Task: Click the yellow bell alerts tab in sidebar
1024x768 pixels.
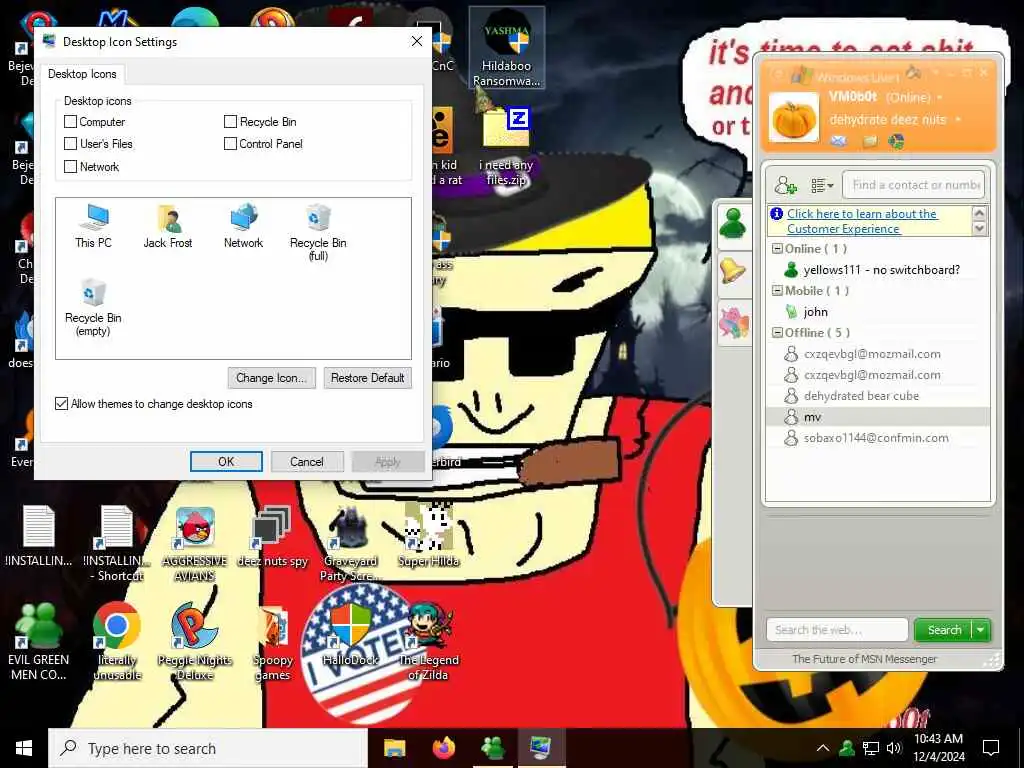Action: coord(733,272)
